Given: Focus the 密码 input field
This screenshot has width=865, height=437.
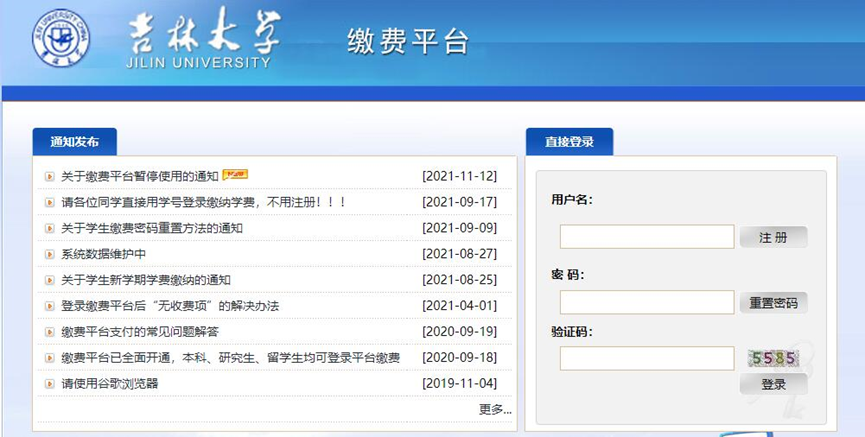Looking at the screenshot, I should point(646,302).
